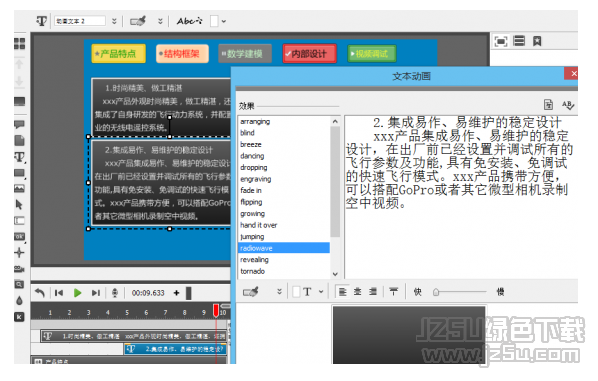Screen dimensions: 598x381
Task: Select the arrow cursor tool in sidebar
Action: [19, 205]
